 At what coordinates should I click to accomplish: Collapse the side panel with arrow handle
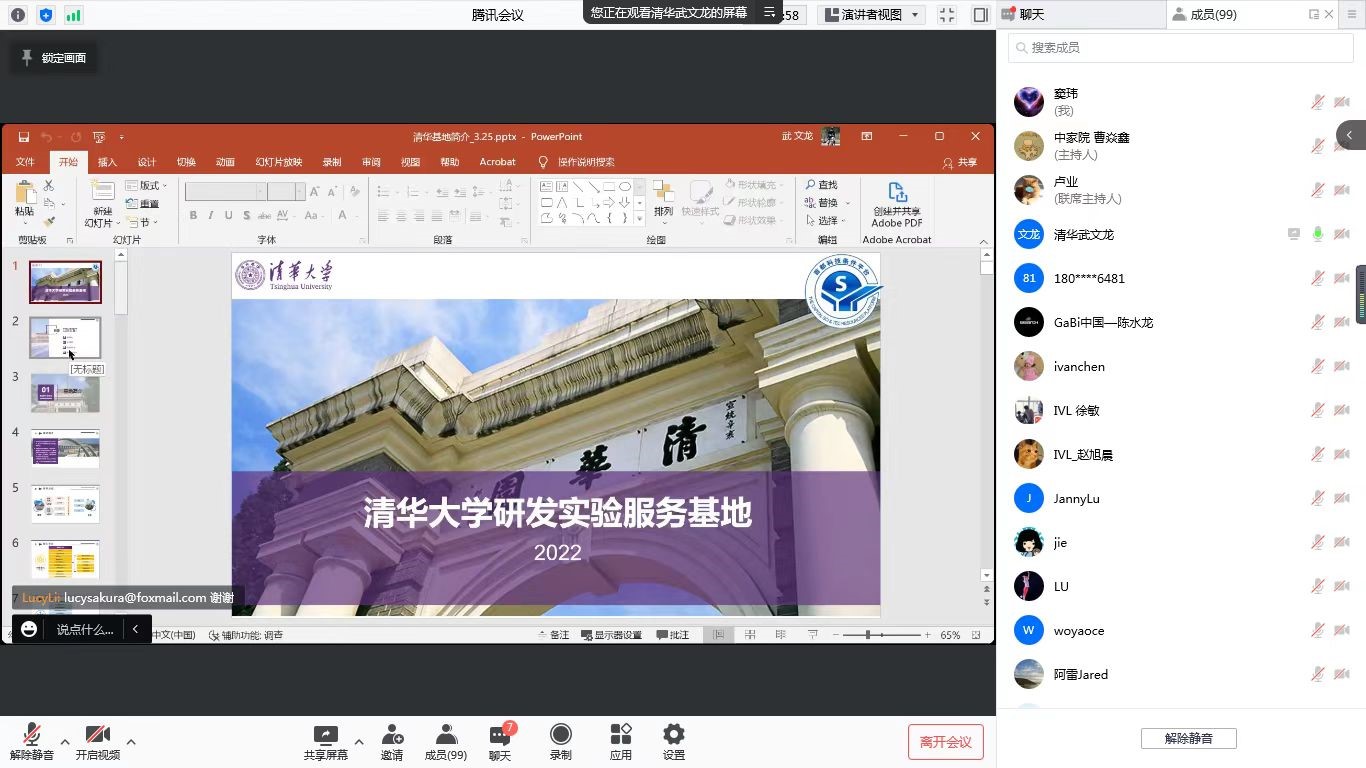tap(1350, 135)
